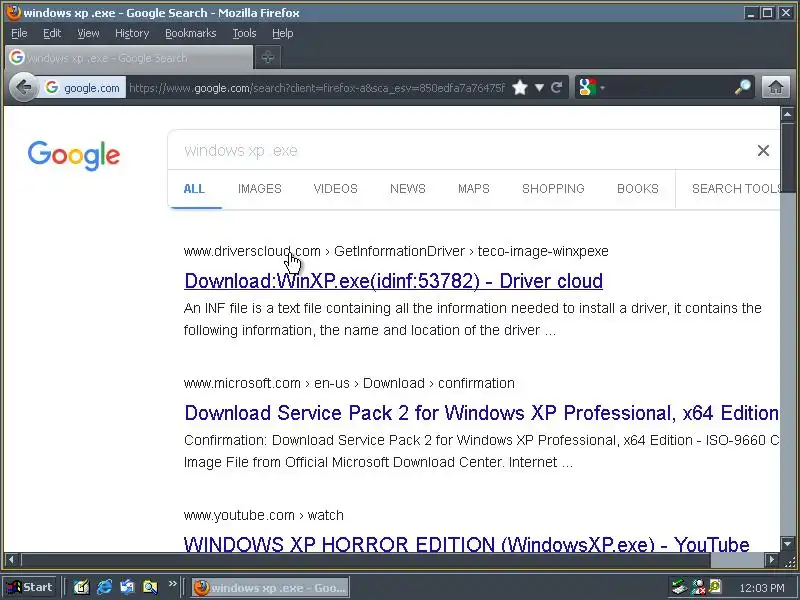Click the www.driverscloud.com breadcrumb text

(252, 251)
